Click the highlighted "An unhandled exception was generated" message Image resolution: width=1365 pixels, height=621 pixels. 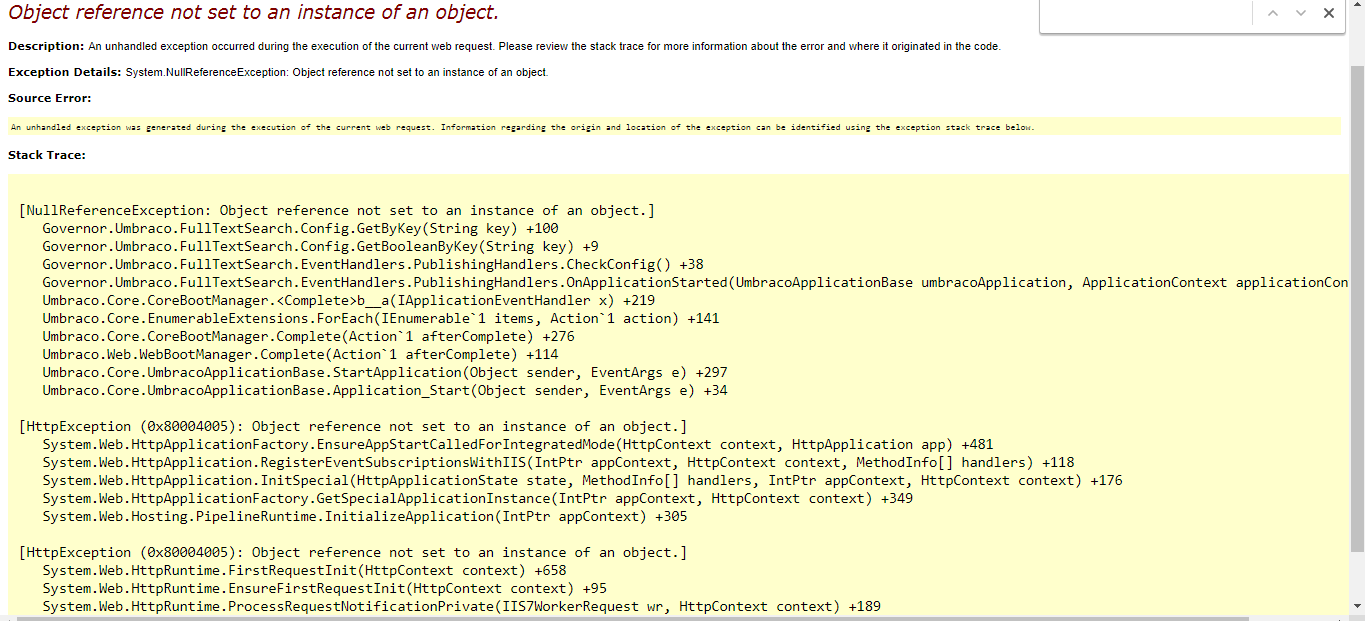coord(522,127)
